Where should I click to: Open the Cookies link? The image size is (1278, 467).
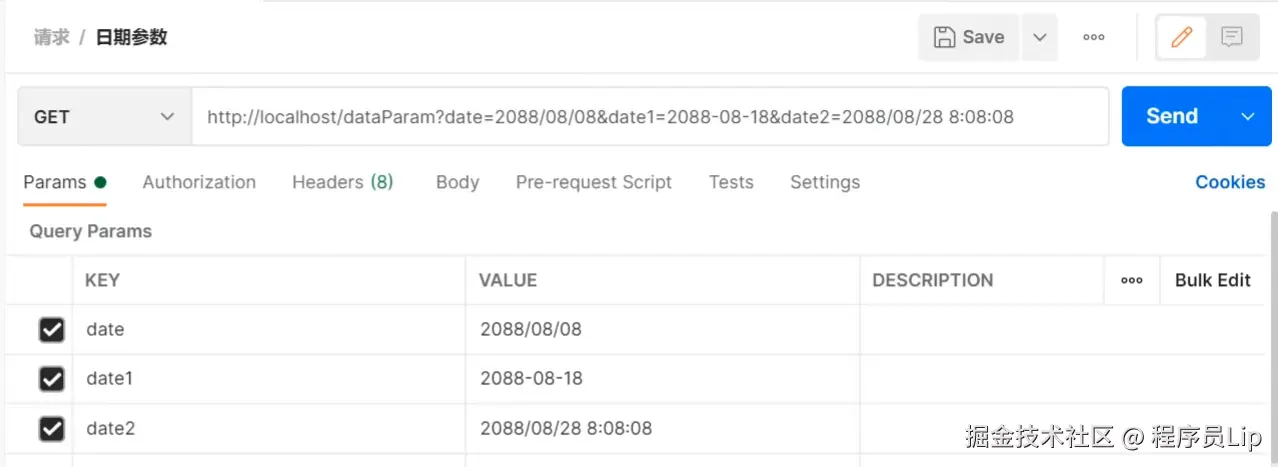click(1230, 182)
